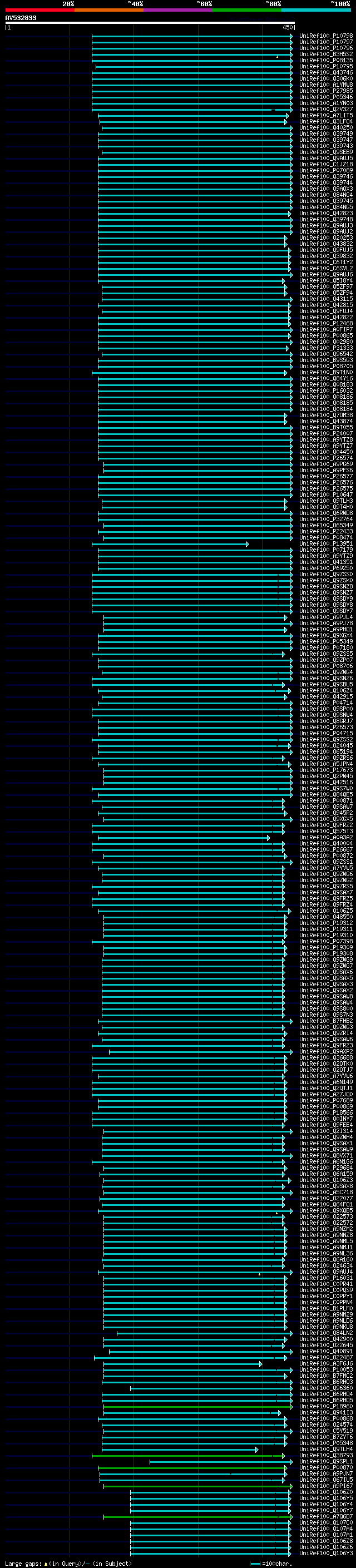Open hit UniRef100_P27985

pyautogui.click(x=326, y=91)
